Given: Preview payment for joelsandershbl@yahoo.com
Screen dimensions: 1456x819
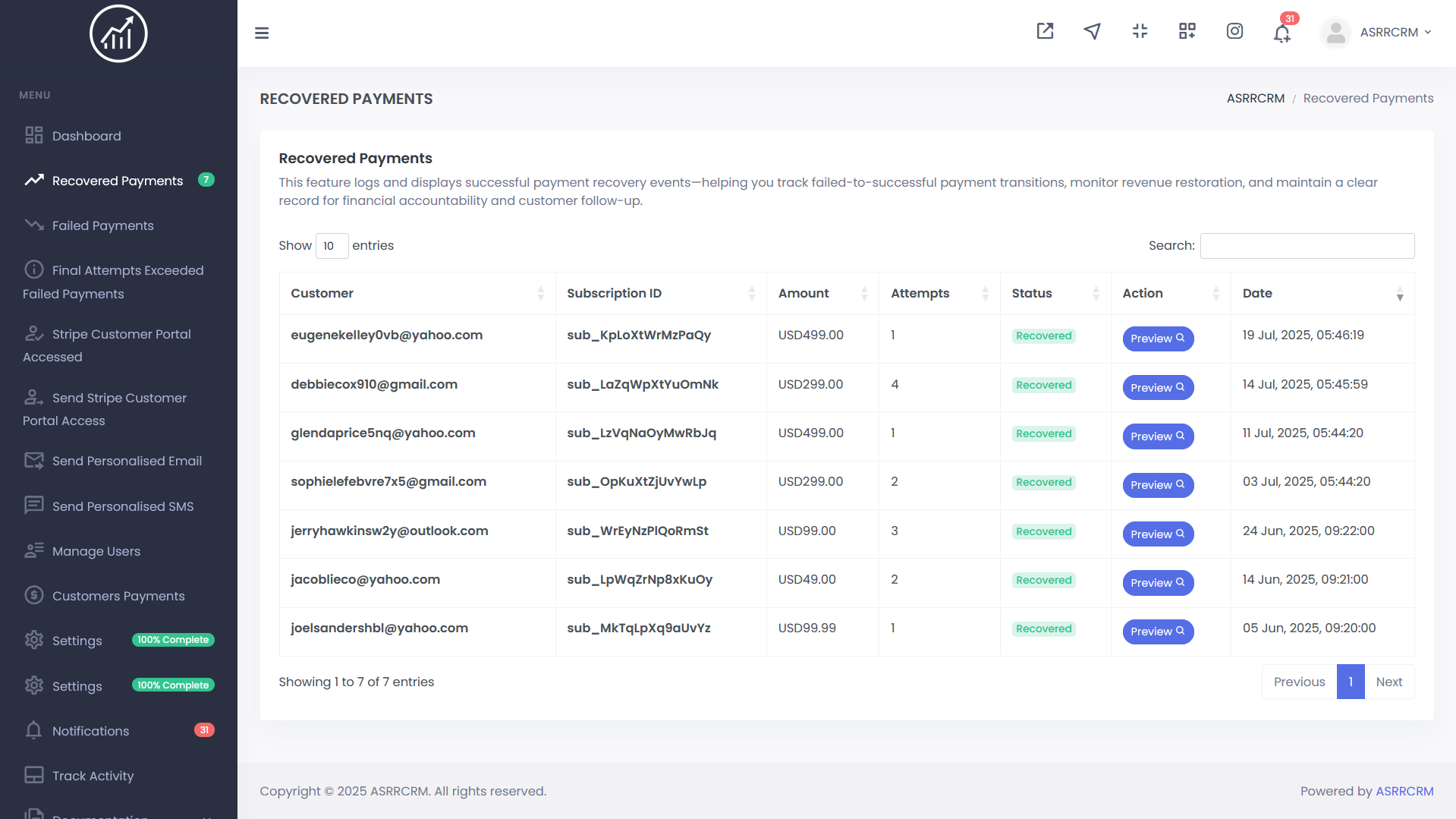Looking at the screenshot, I should [1158, 632].
